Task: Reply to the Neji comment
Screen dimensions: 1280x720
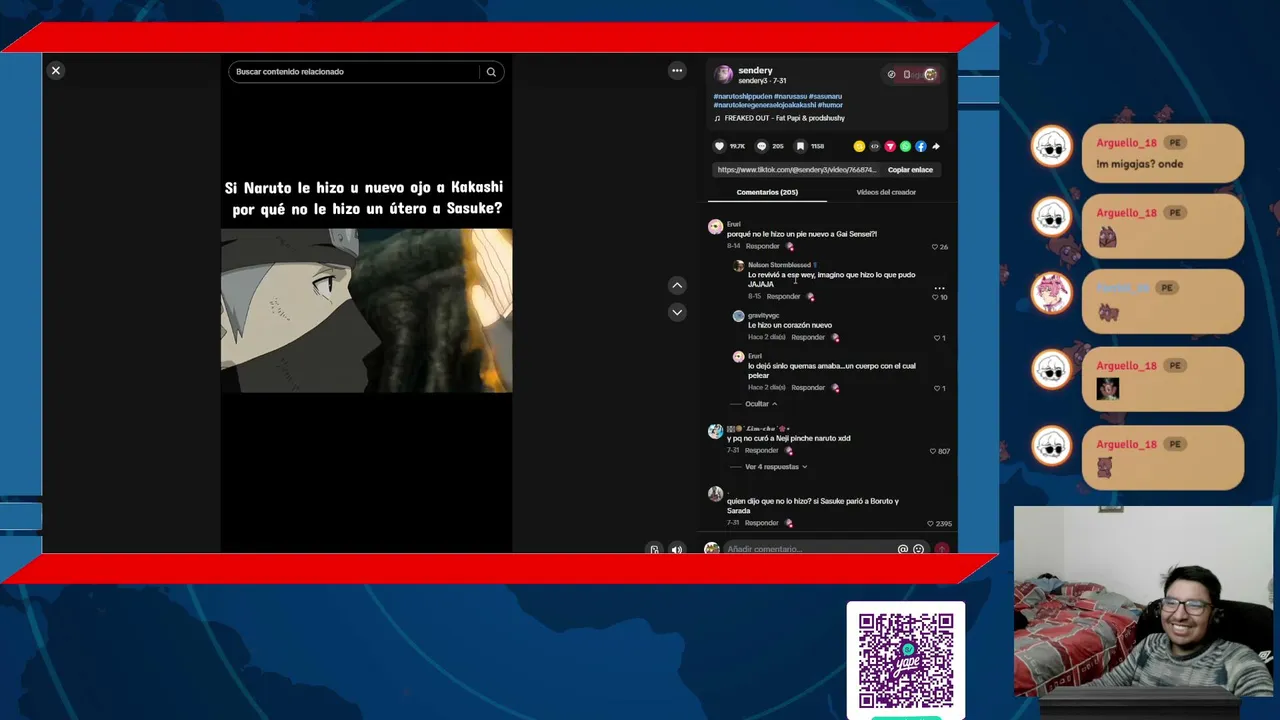Action: pyautogui.click(x=762, y=450)
